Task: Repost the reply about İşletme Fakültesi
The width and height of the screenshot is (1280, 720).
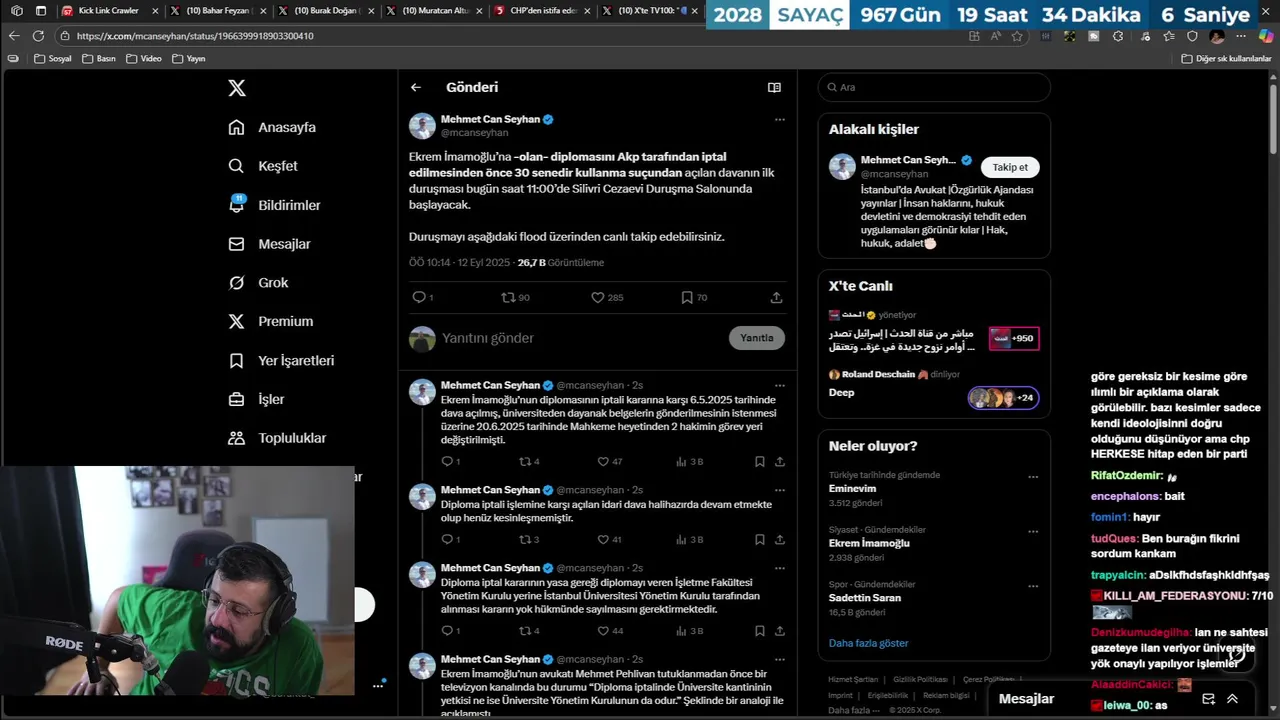Action: click(529, 631)
